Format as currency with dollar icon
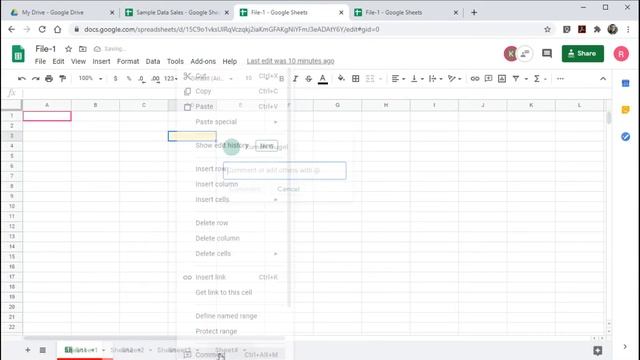This screenshot has height=360, width=640. tap(116, 78)
